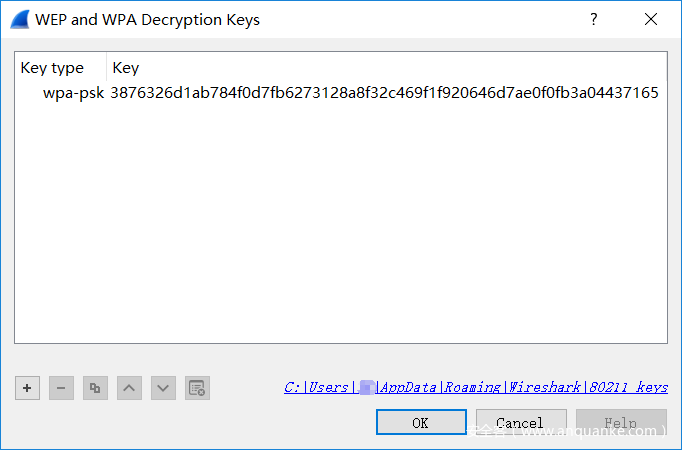Confirm with the OK button
The height and width of the screenshot is (450, 682).
tap(421, 423)
